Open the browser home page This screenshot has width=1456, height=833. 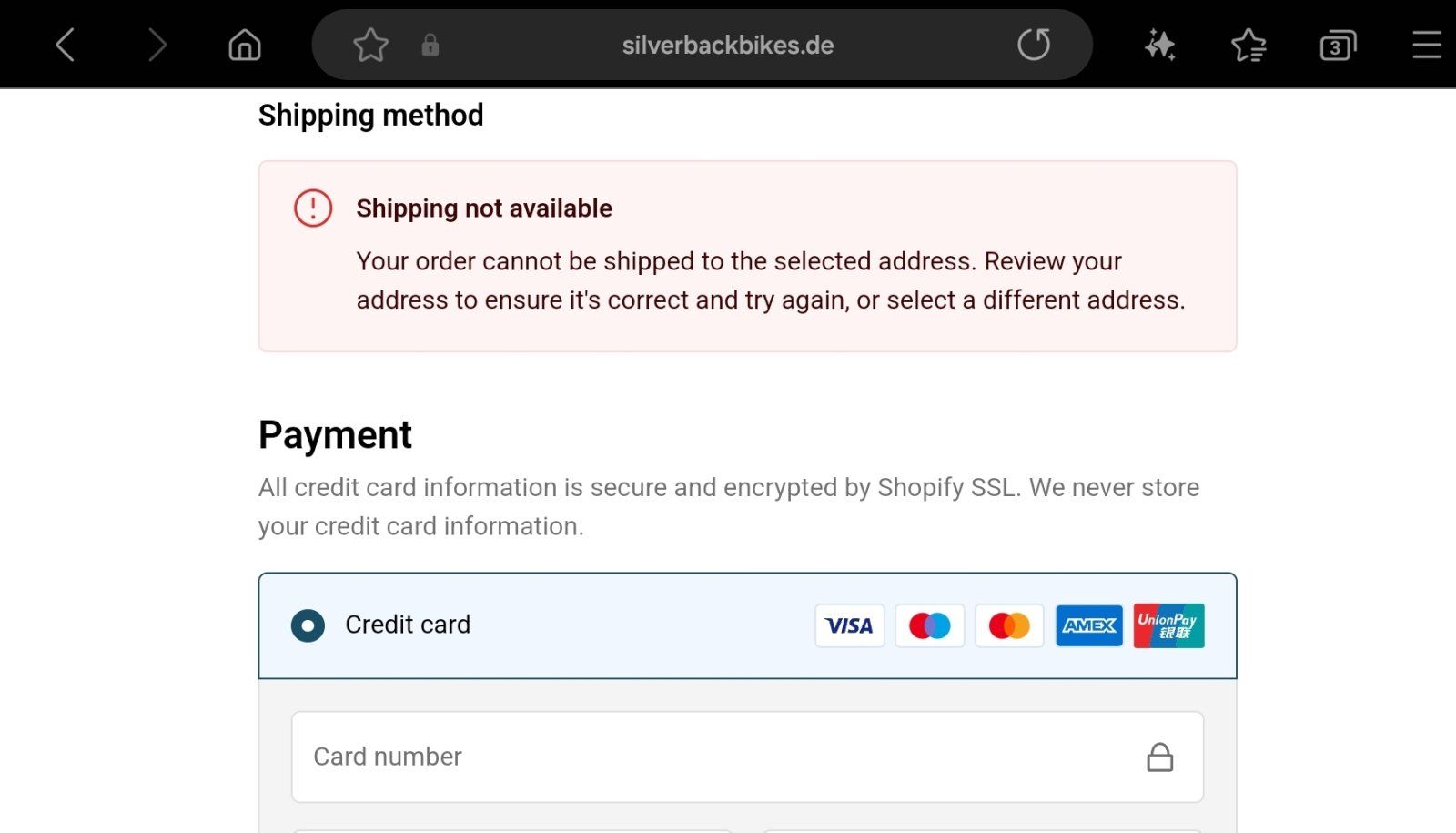click(245, 45)
